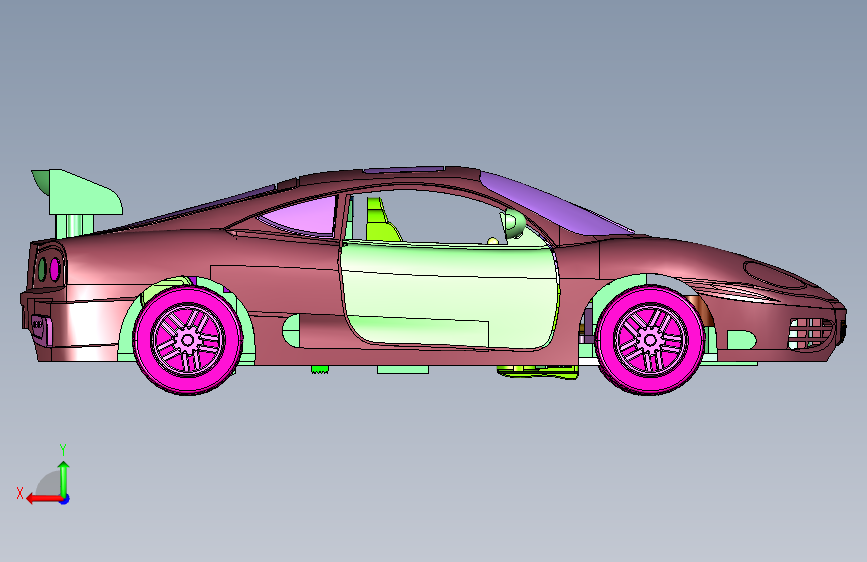Click the green Y axis arrow of the triad
The image size is (867, 562).
tap(64, 478)
